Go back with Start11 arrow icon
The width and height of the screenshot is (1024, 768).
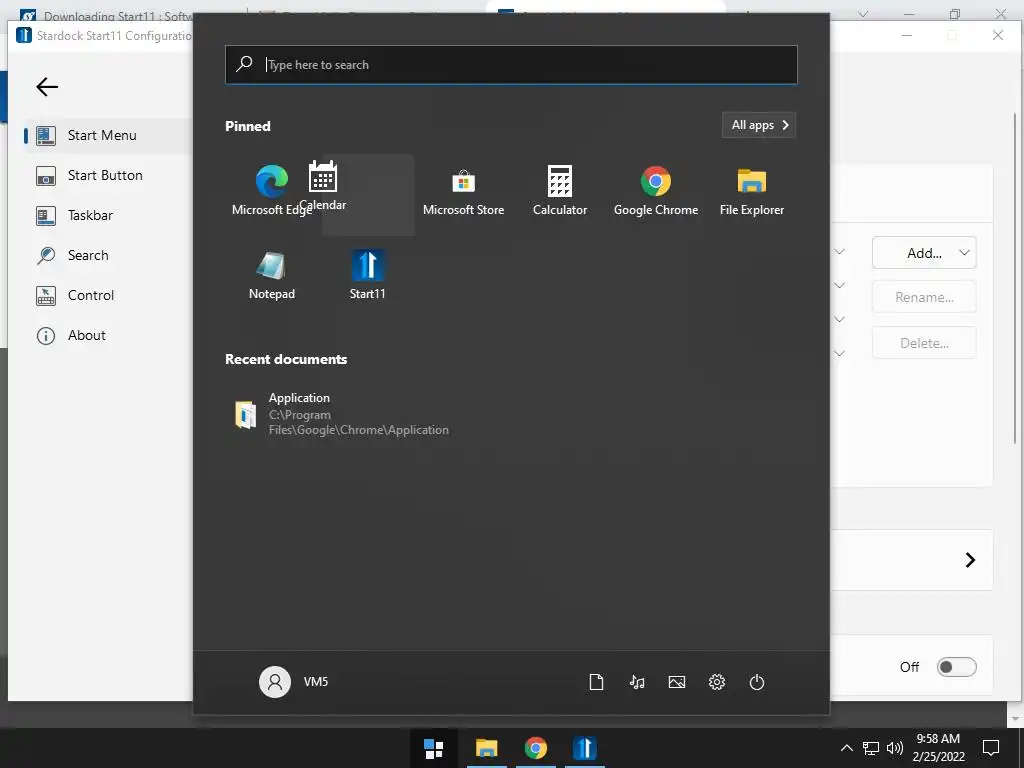(47, 87)
